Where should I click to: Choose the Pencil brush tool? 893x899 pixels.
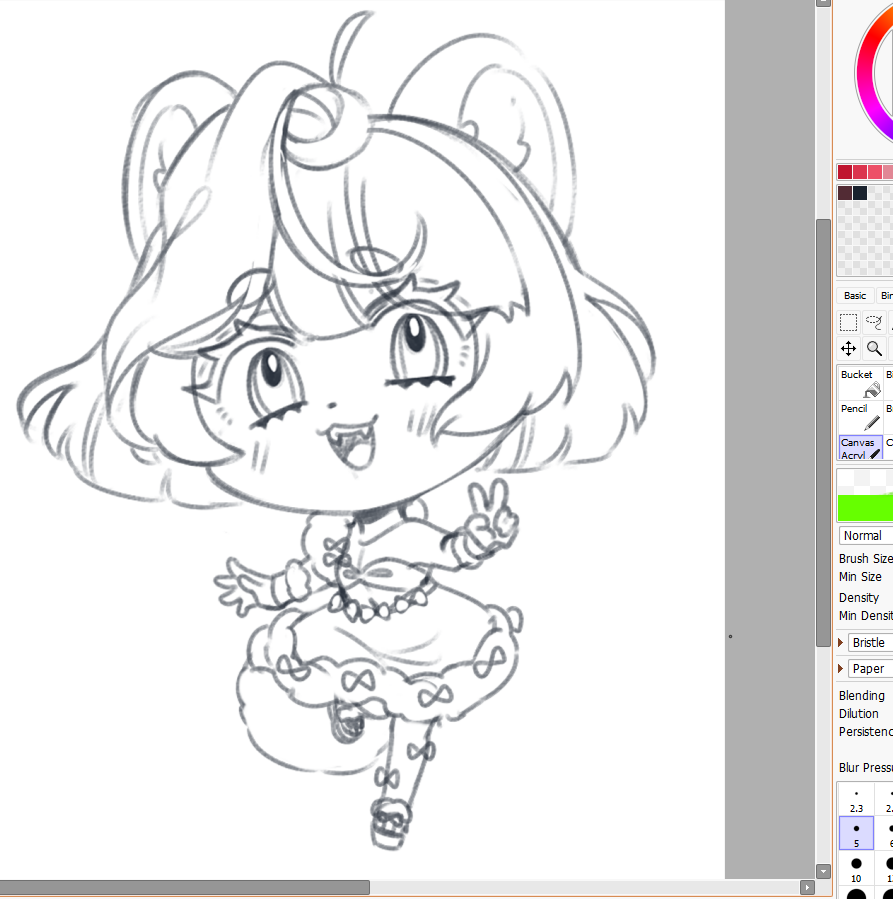click(x=860, y=417)
